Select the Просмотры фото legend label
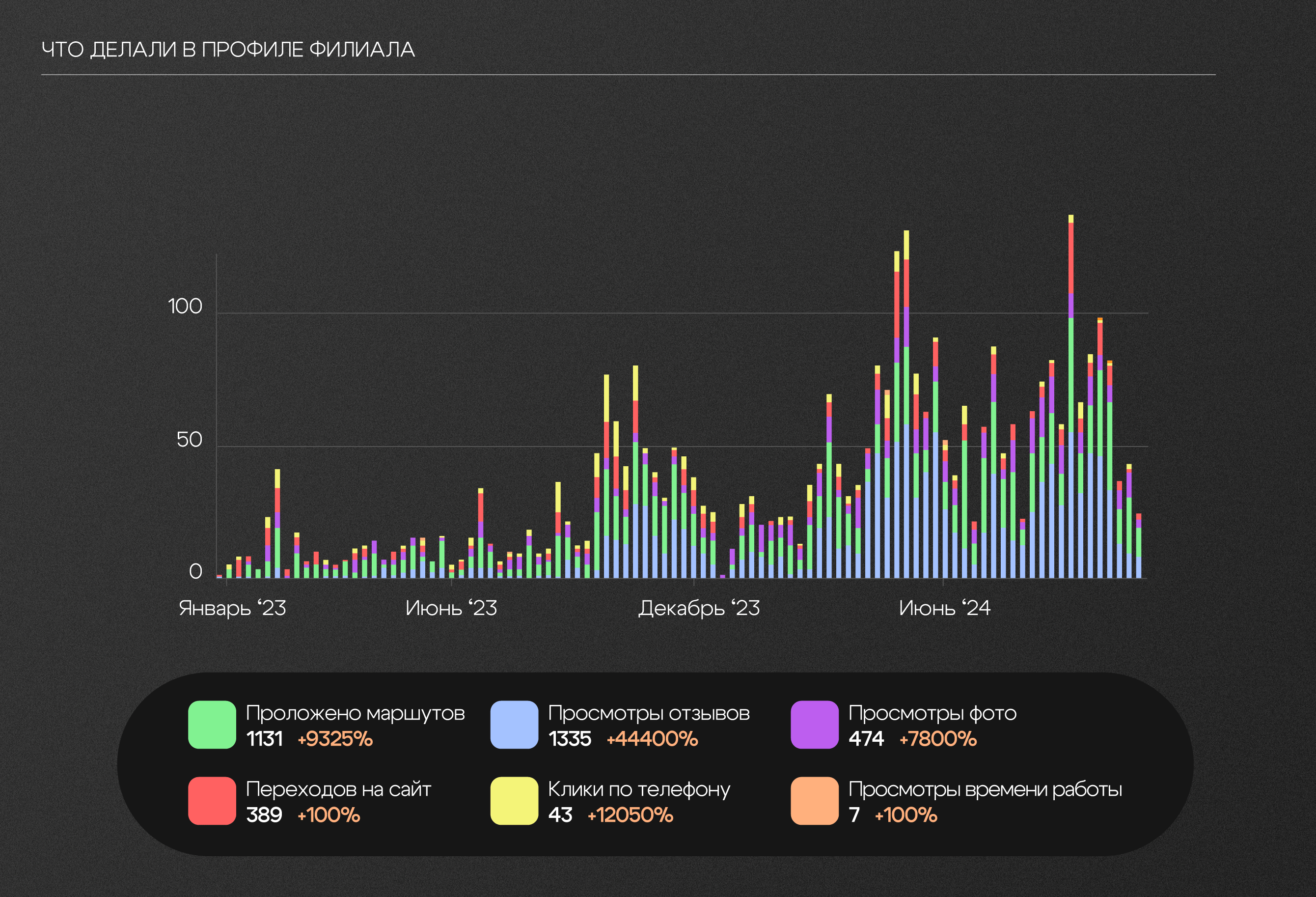Screen dimensions: 1316x897 [932, 713]
